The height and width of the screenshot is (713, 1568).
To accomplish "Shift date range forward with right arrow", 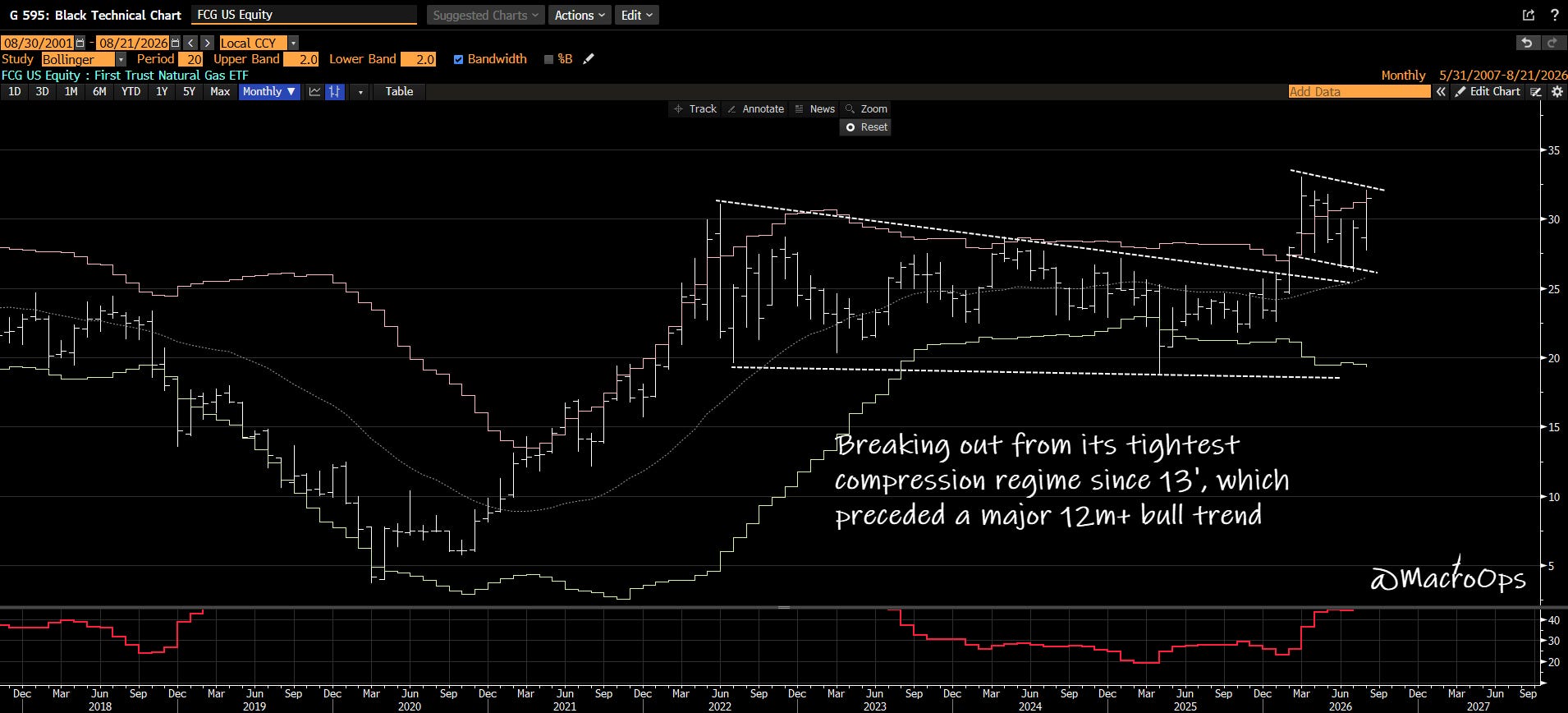I will [x=207, y=43].
